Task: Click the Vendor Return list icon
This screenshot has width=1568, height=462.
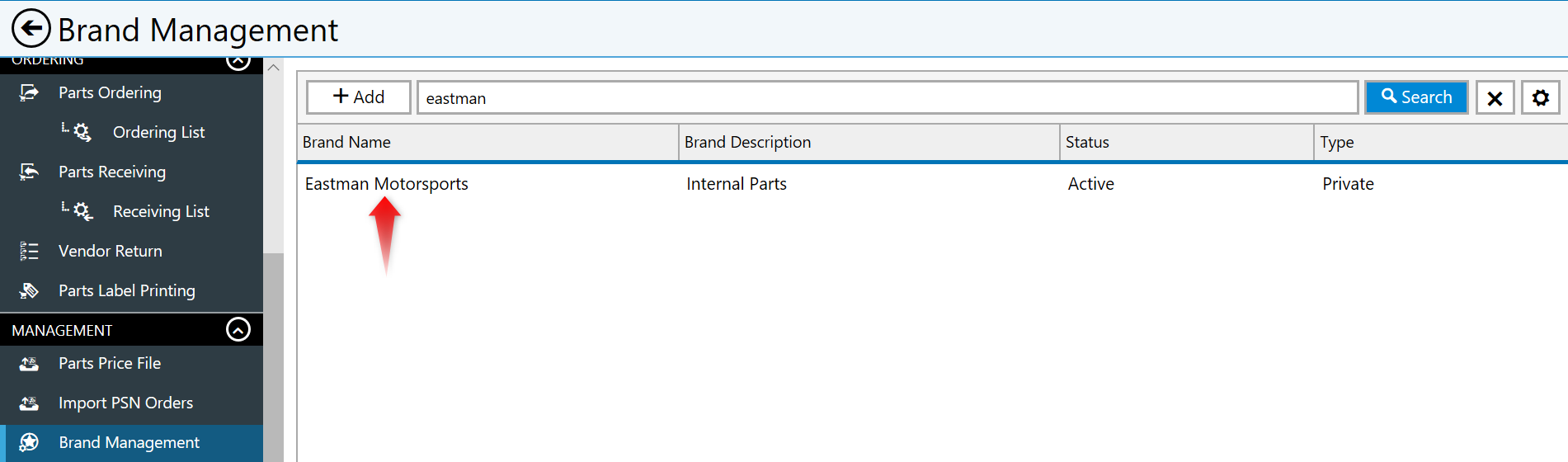Action: (x=29, y=251)
